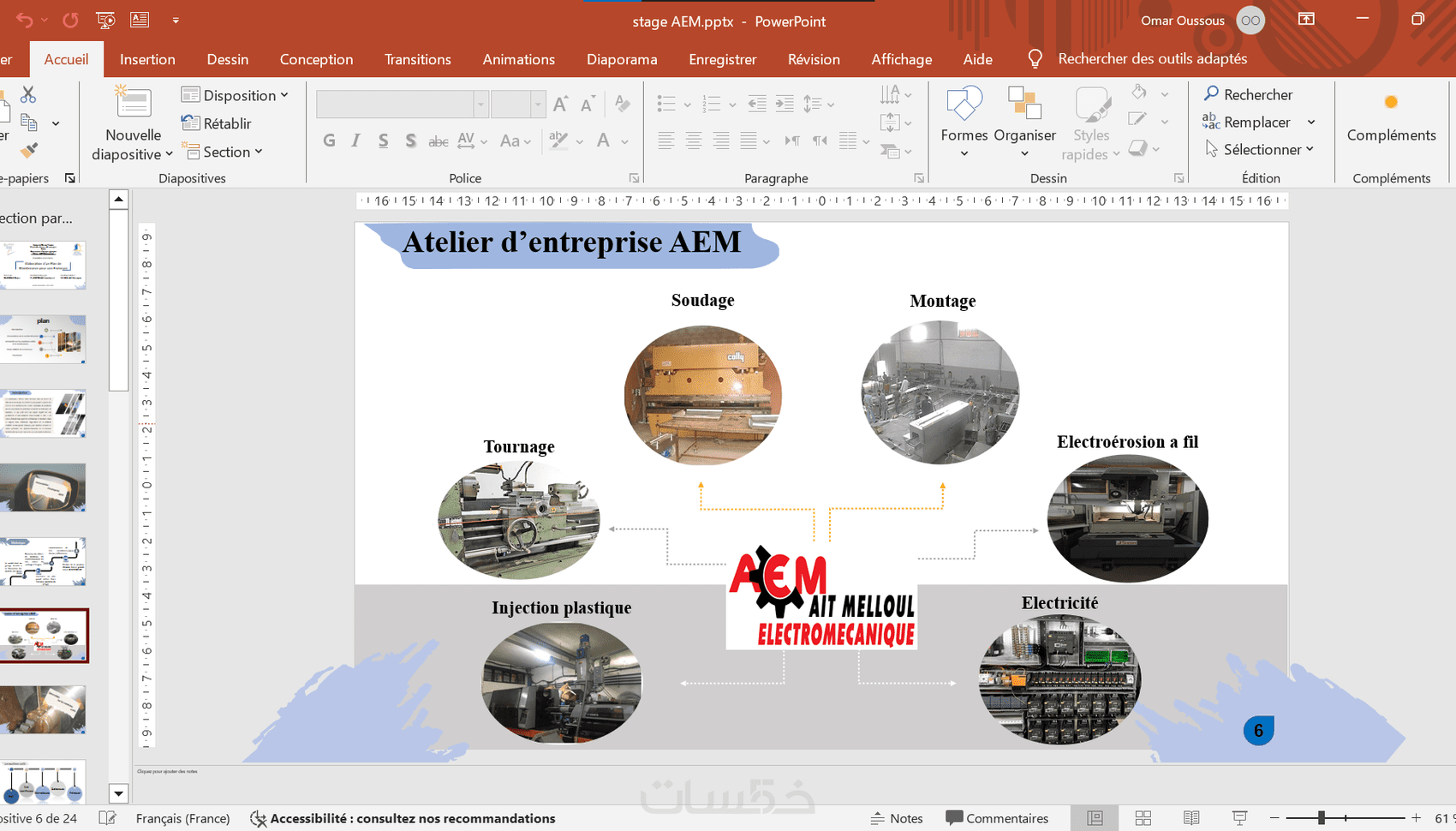Image resolution: width=1456 pixels, height=831 pixels.
Task: Align paragraph text to the right
Action: pyautogui.click(x=721, y=140)
